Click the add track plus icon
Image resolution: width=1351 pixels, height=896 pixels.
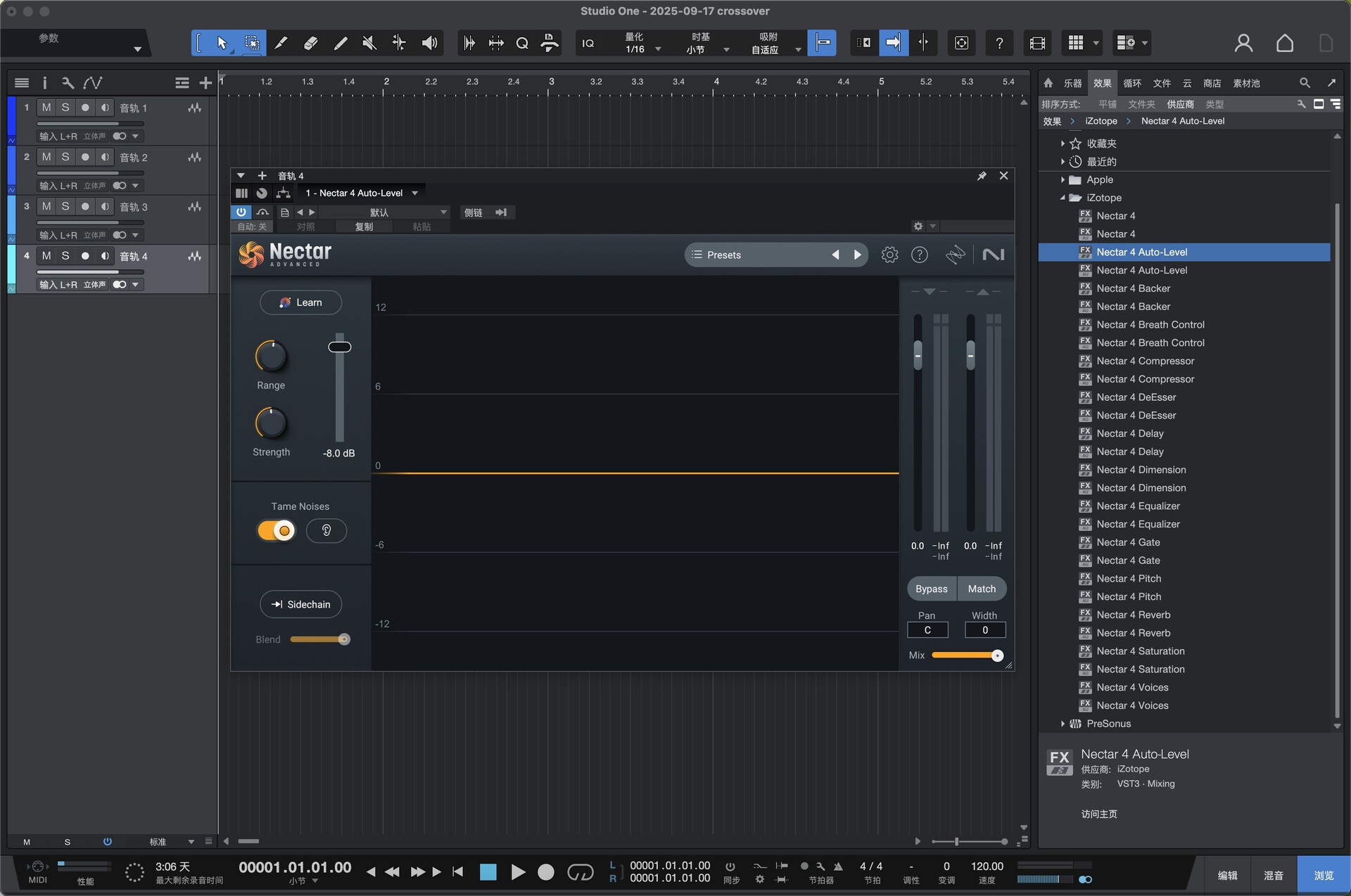(205, 83)
